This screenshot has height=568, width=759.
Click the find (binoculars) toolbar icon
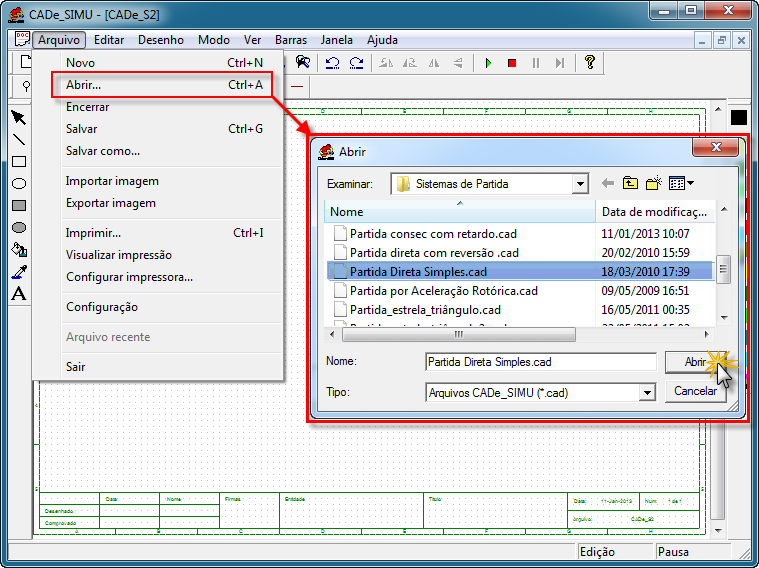303,62
